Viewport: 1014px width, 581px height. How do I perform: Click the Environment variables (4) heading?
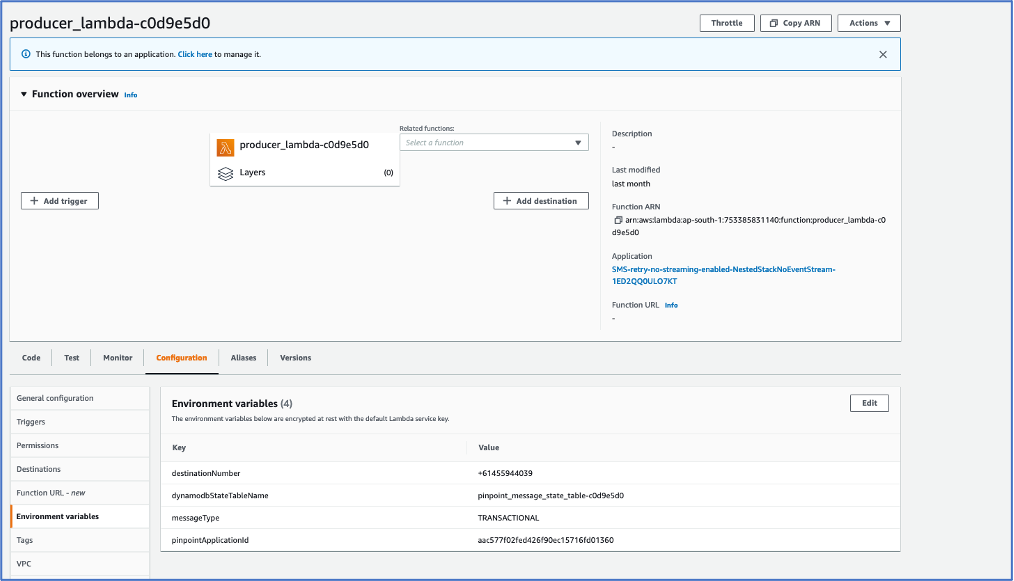coord(232,404)
